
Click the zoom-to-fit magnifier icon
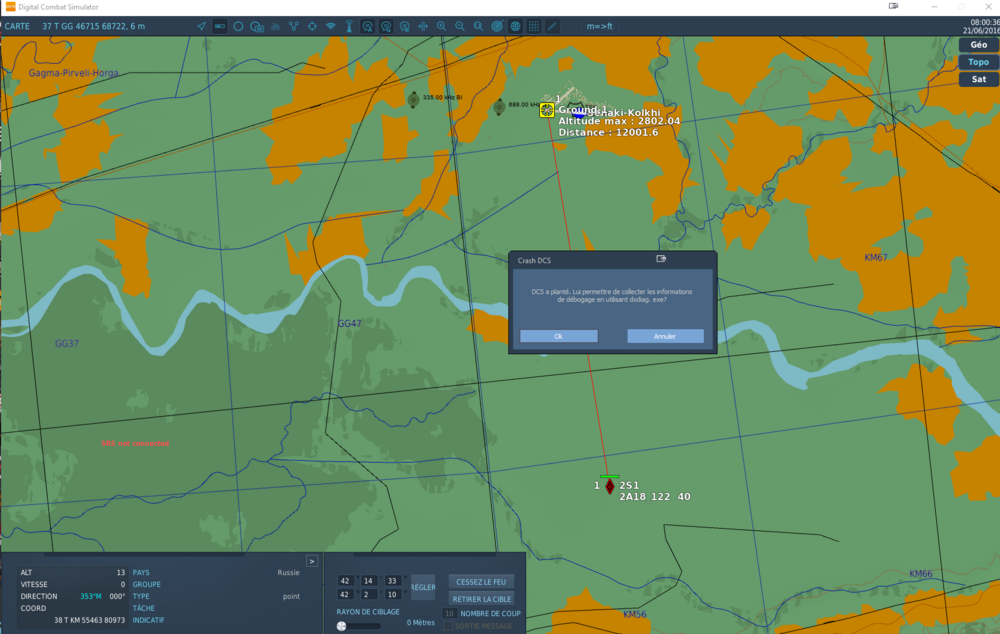(x=478, y=26)
